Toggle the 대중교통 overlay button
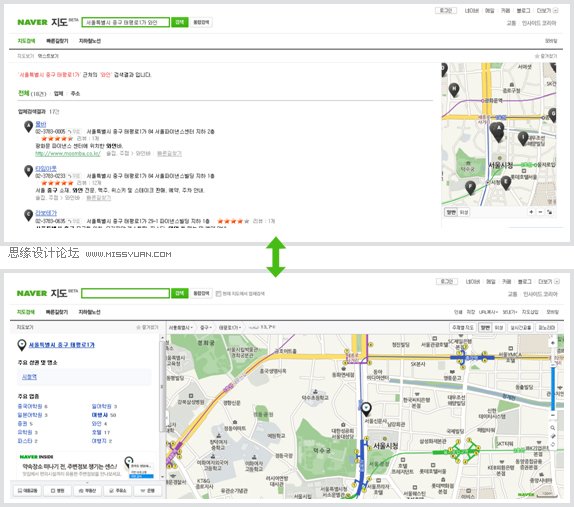574x507 pixels. coord(27,491)
